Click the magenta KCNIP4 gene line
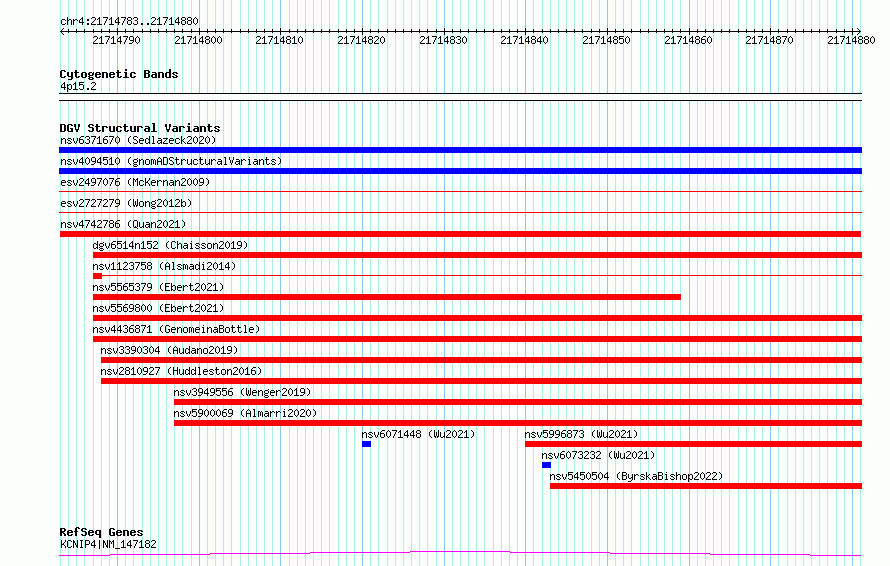The image size is (890, 566). click(x=460, y=553)
